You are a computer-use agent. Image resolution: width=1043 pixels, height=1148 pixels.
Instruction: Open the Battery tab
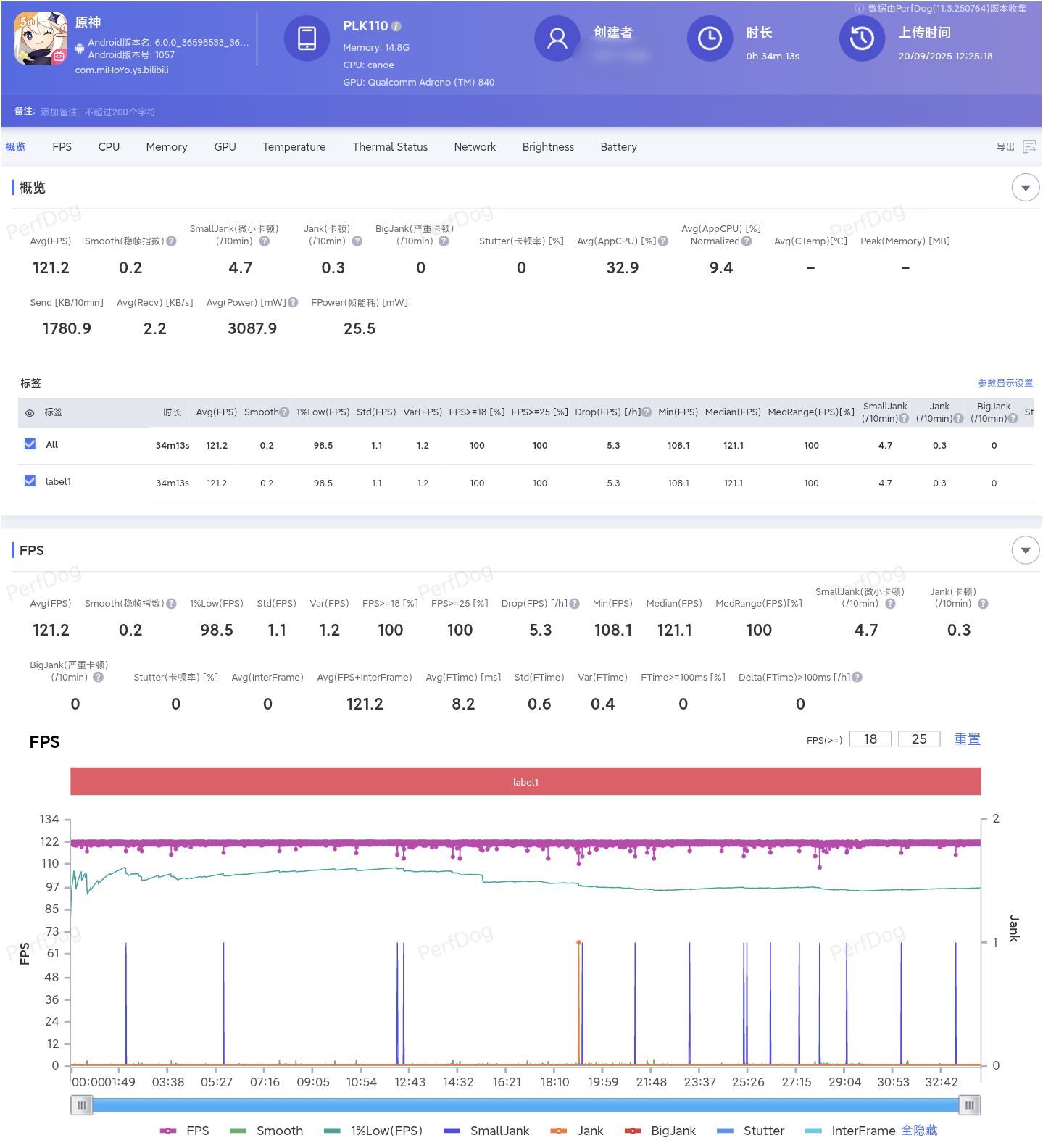click(618, 147)
